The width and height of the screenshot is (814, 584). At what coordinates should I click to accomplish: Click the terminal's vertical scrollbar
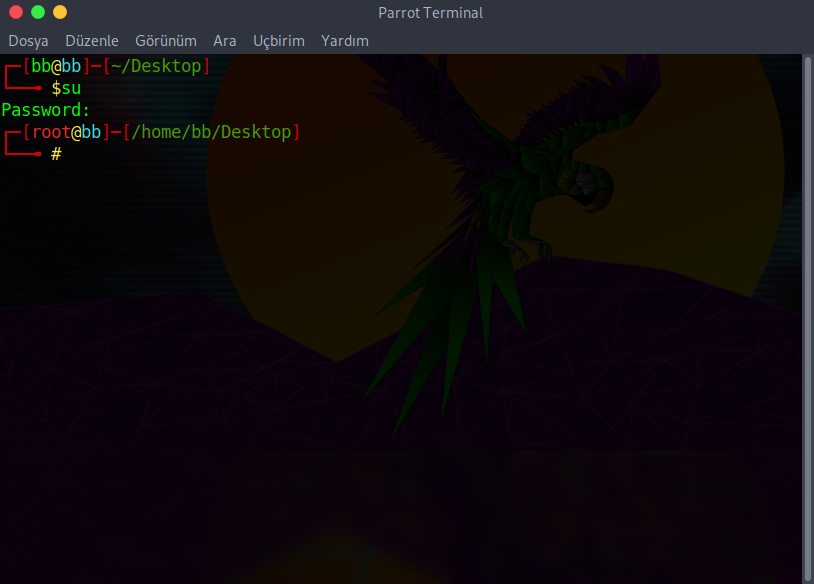807,319
